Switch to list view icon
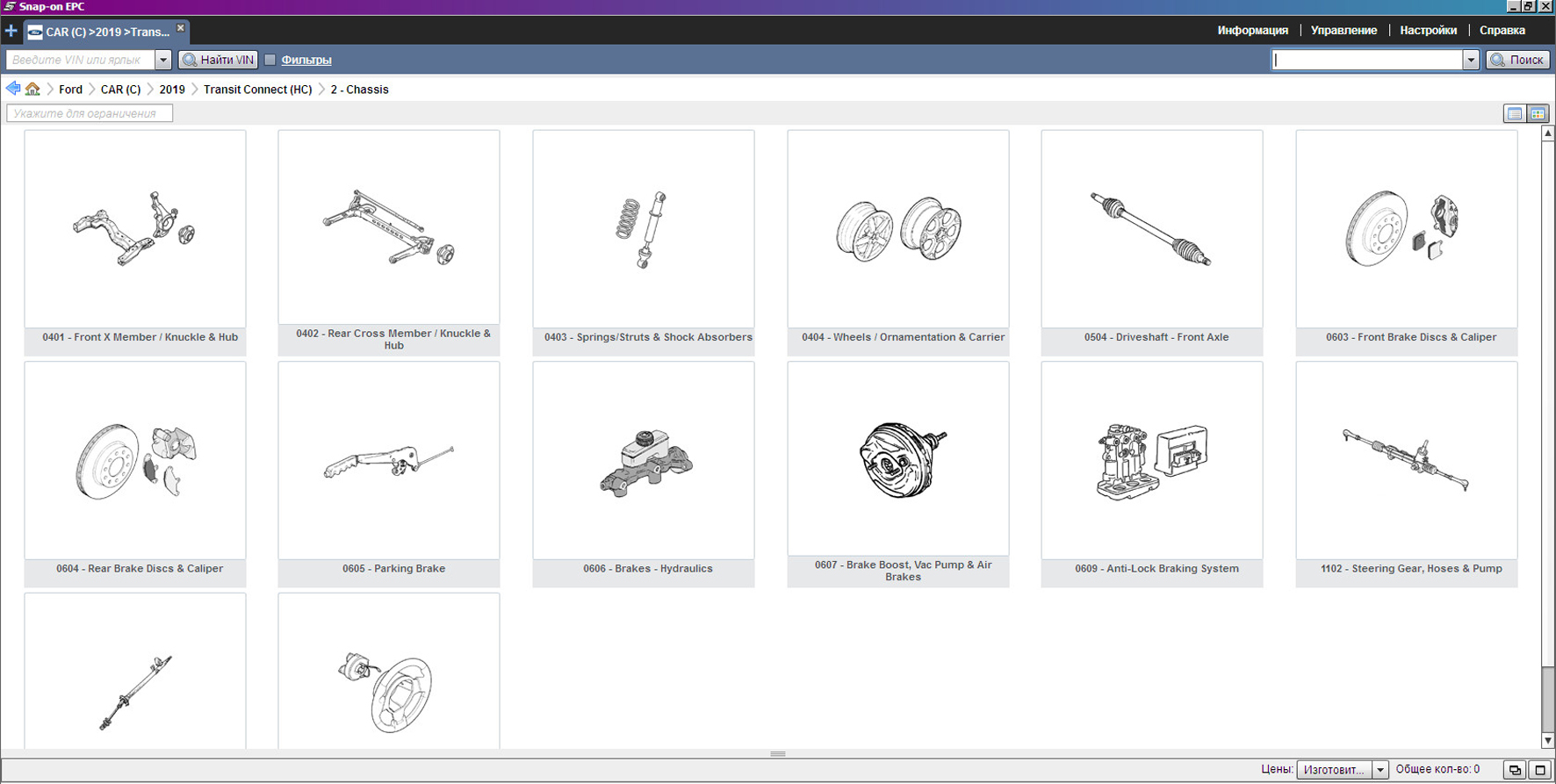Viewport: 1556px width, 784px height. click(x=1514, y=113)
